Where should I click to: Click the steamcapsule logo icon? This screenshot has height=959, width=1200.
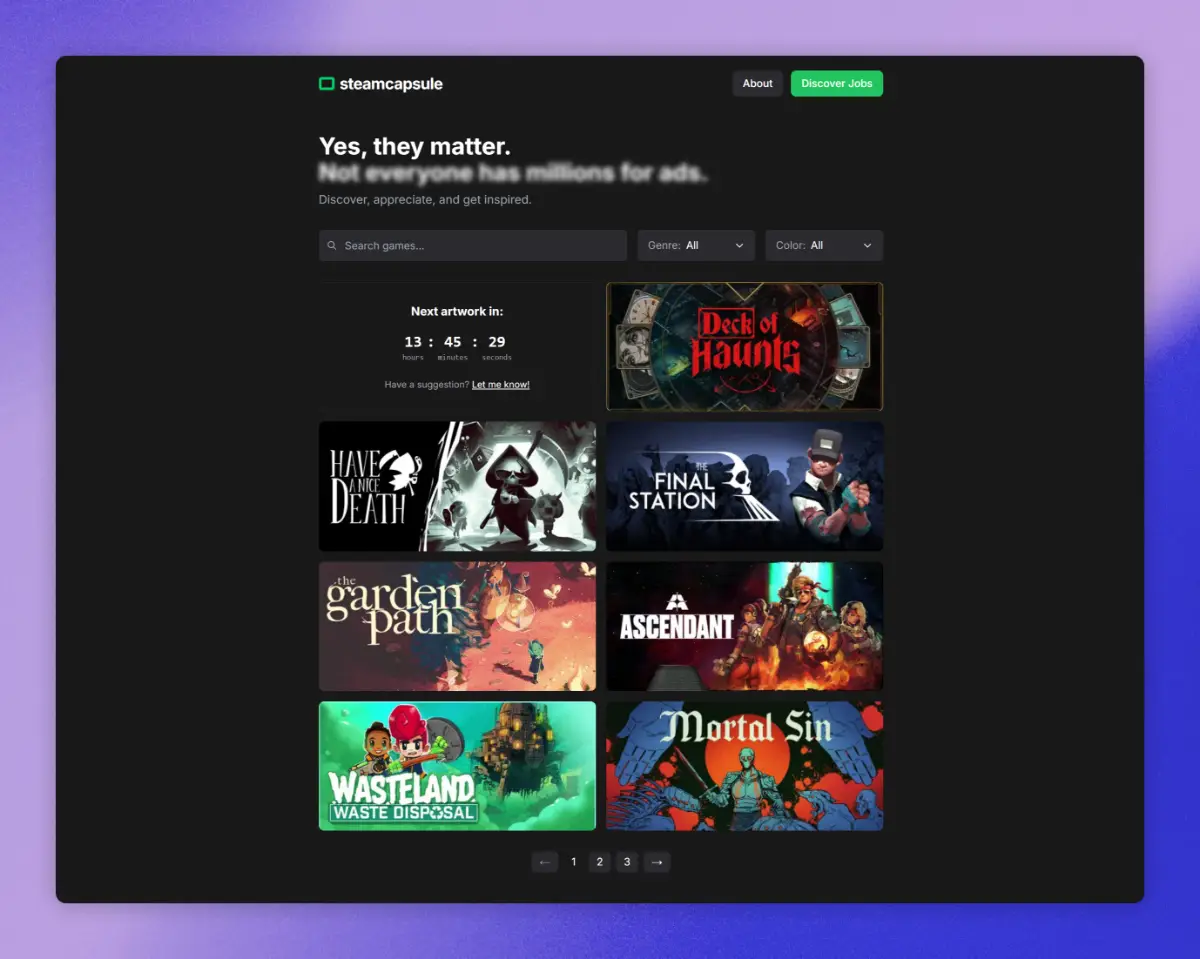pyautogui.click(x=326, y=84)
